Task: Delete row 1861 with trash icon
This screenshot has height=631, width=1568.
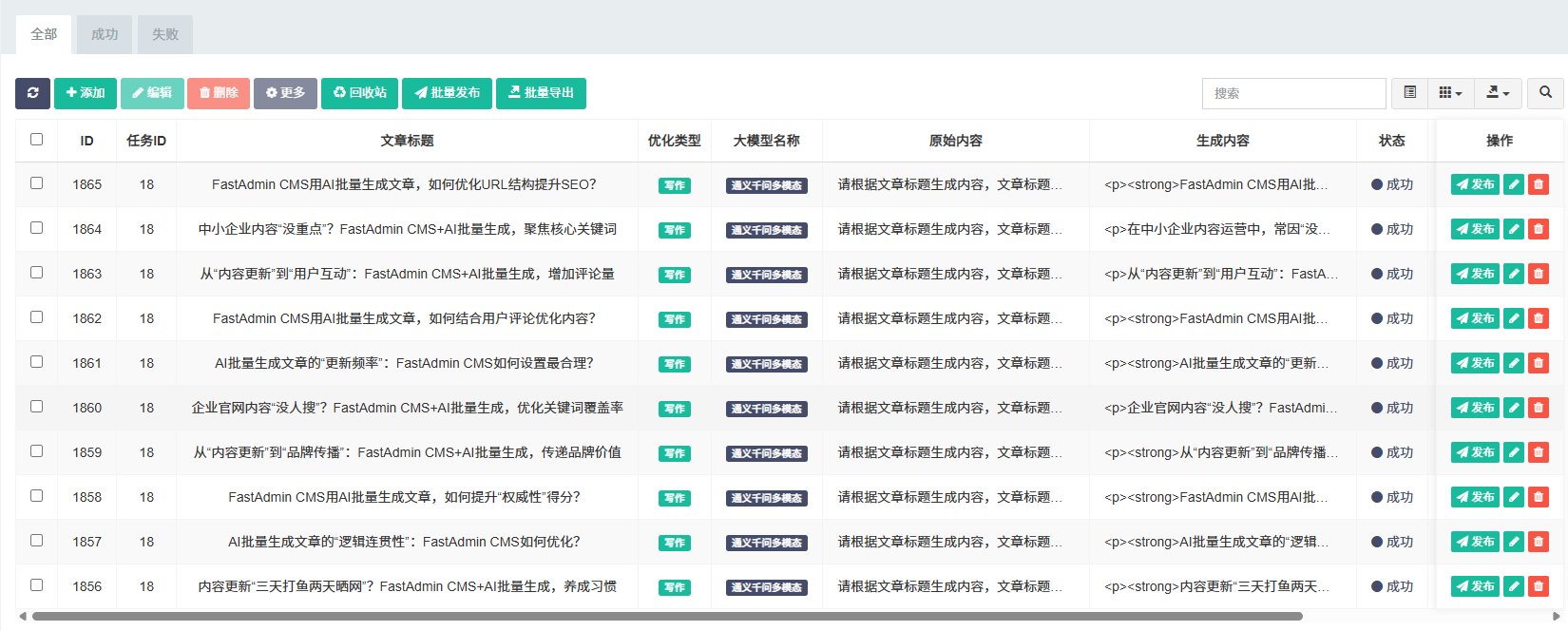Action: (x=1539, y=363)
